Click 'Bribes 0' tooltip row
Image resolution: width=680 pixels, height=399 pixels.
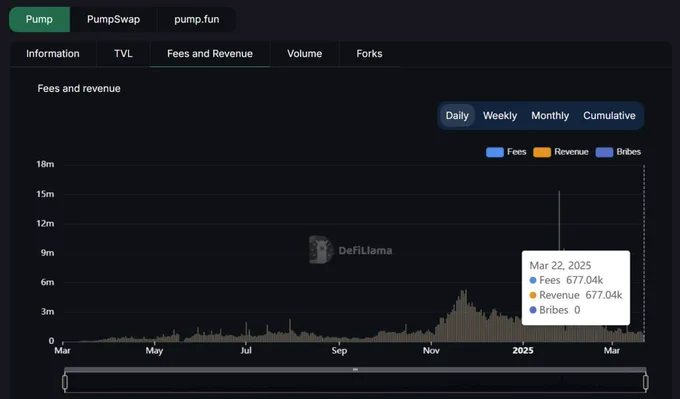555,310
